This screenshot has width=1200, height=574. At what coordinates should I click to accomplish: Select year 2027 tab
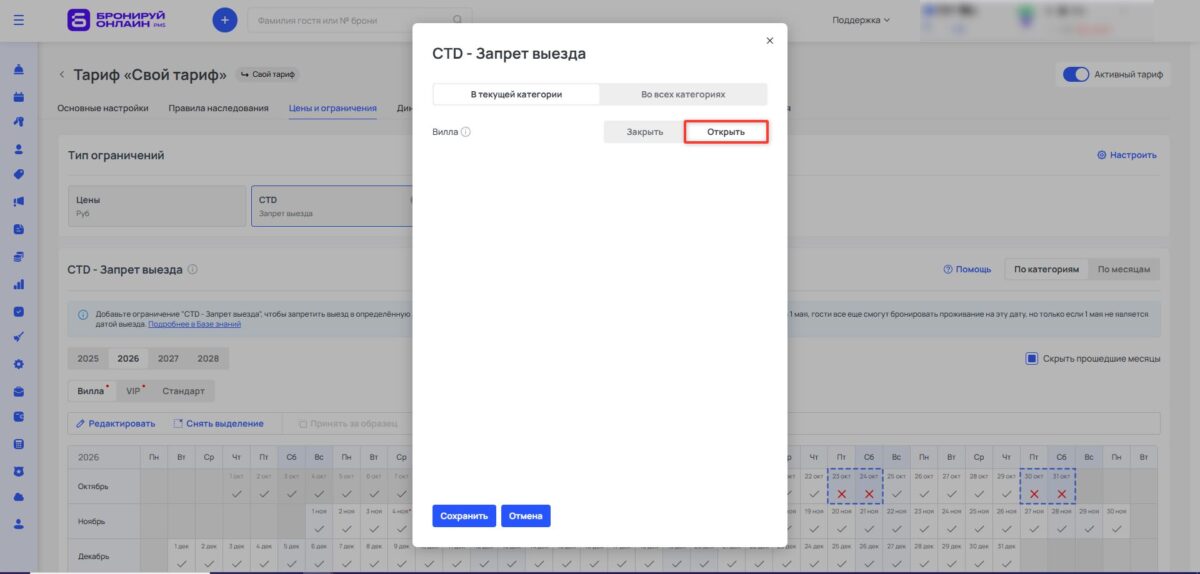[168, 358]
